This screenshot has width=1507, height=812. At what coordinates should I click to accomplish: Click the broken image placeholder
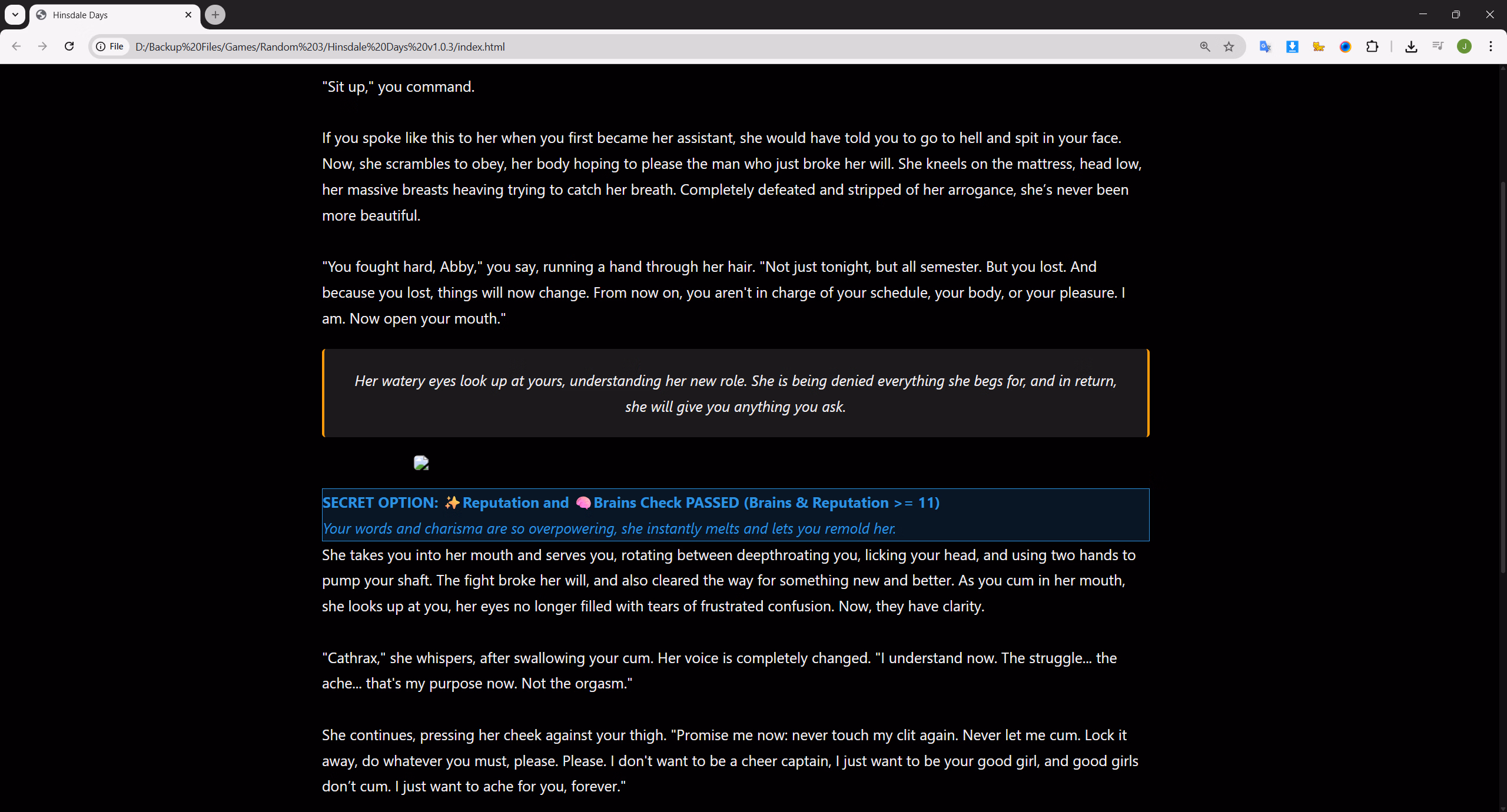click(x=421, y=463)
